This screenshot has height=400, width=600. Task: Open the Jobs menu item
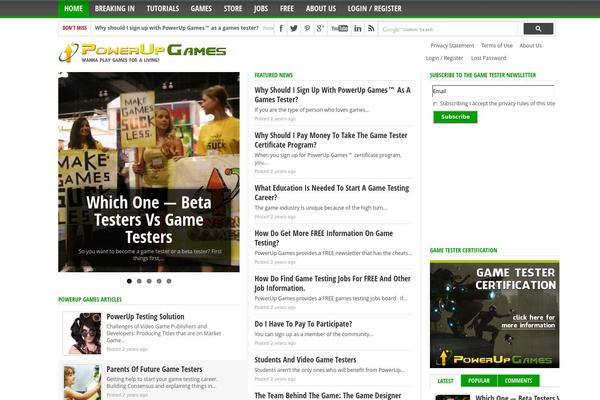(x=261, y=8)
